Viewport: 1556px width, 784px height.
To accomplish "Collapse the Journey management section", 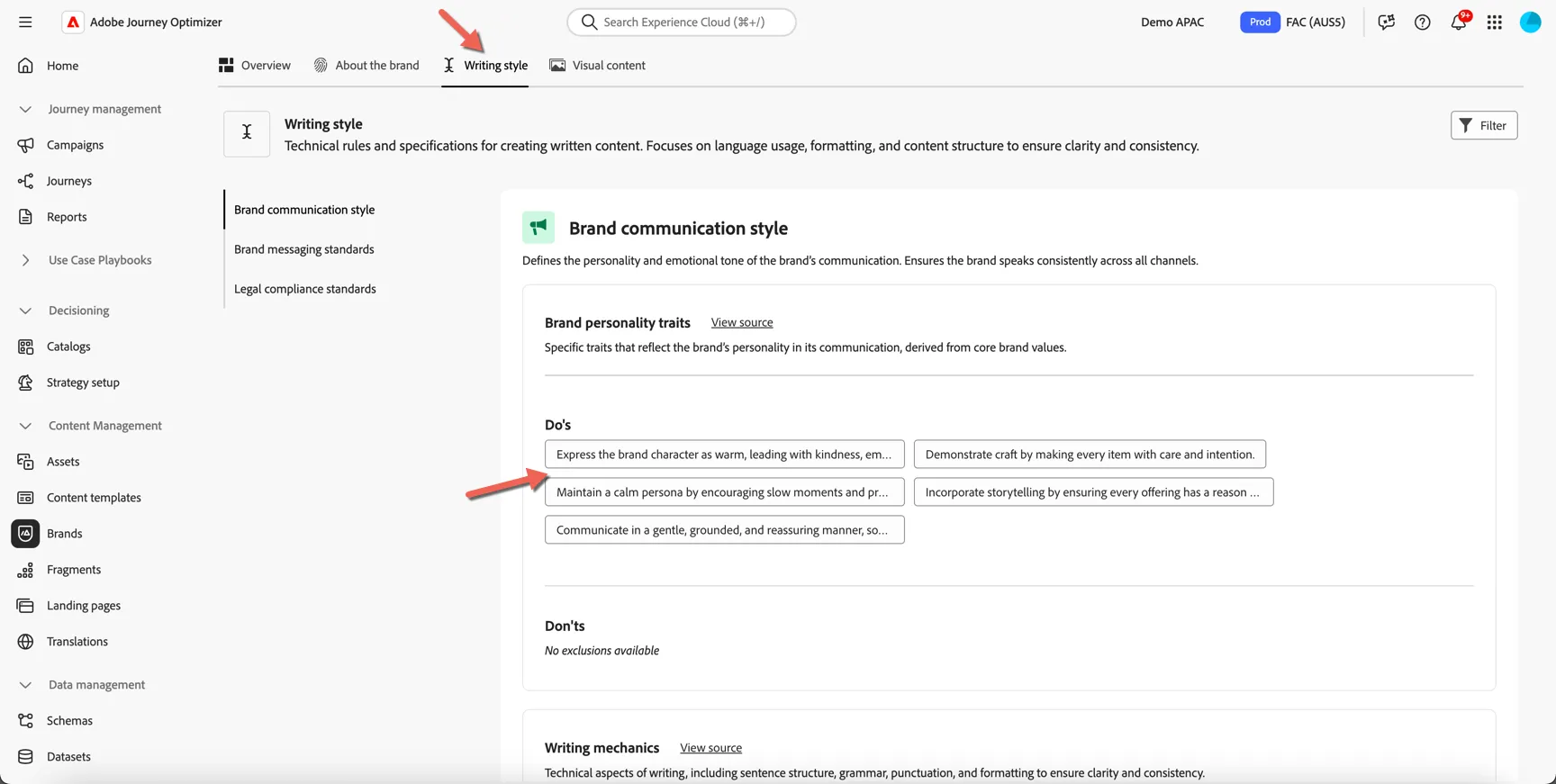I will [x=25, y=109].
